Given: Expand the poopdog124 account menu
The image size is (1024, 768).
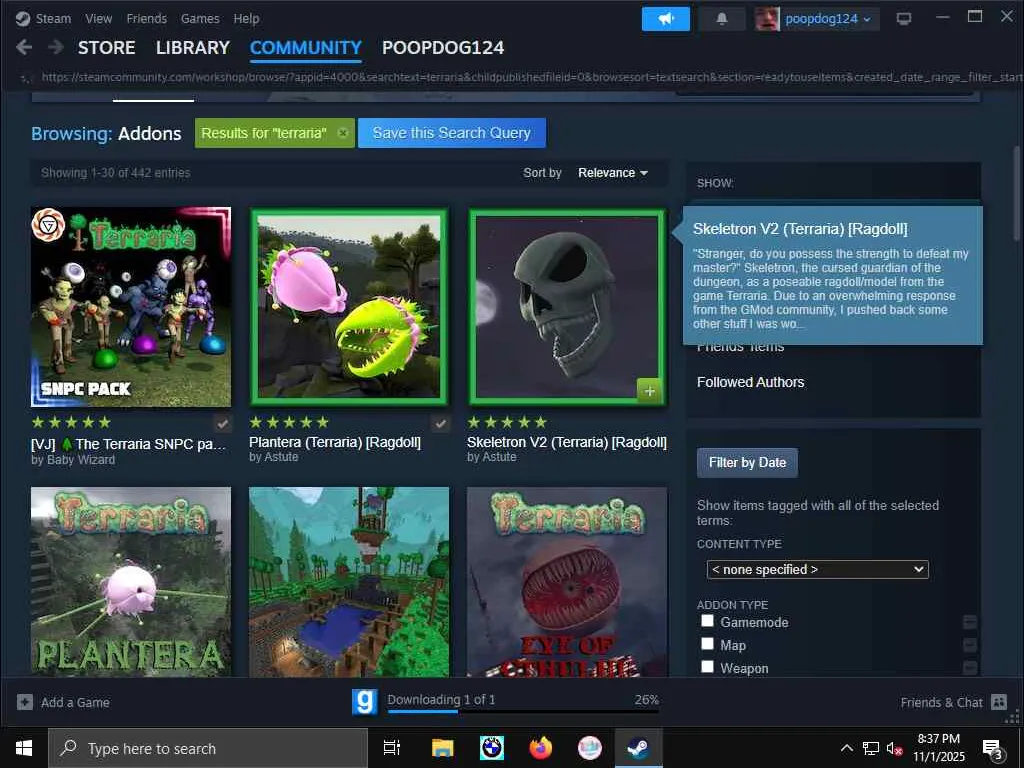Looking at the screenshot, I should [x=828, y=19].
